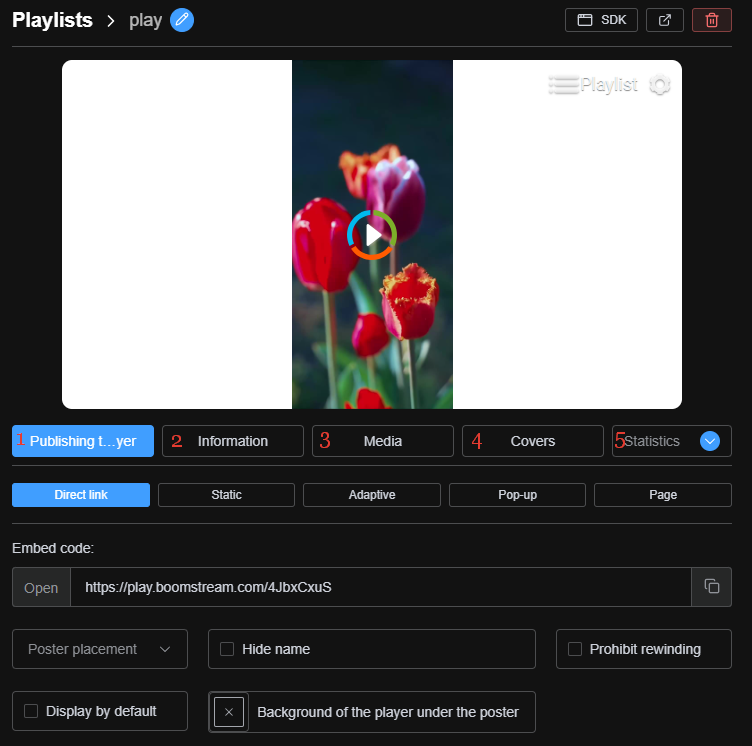The width and height of the screenshot is (752, 746).
Task: Select the Direct link embed type
Action: (x=81, y=495)
